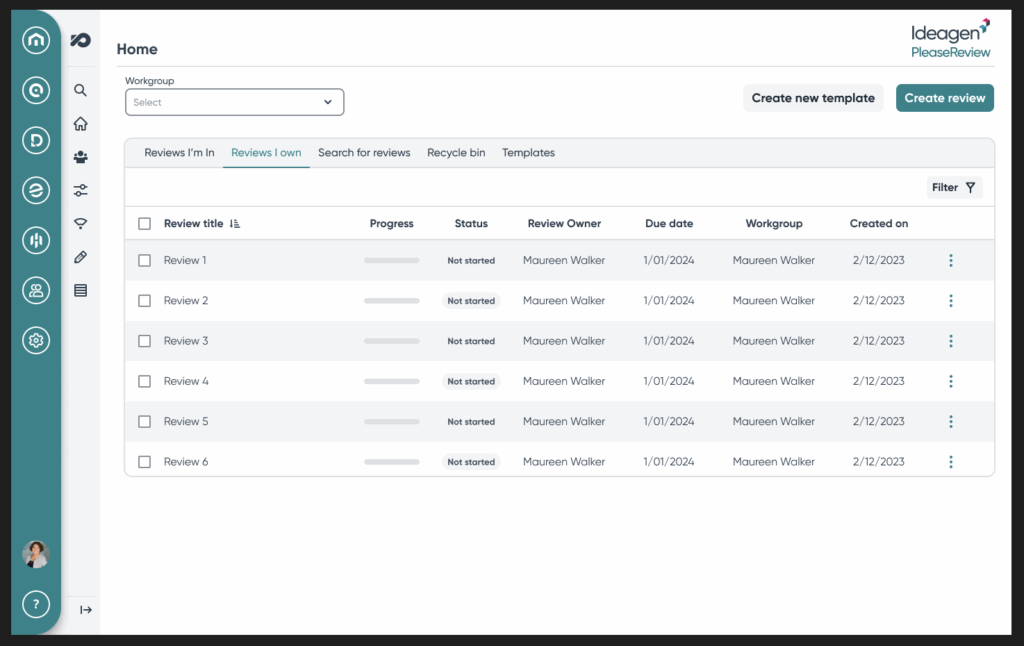
Task: Open the Workgroup select dropdown
Action: [234, 102]
